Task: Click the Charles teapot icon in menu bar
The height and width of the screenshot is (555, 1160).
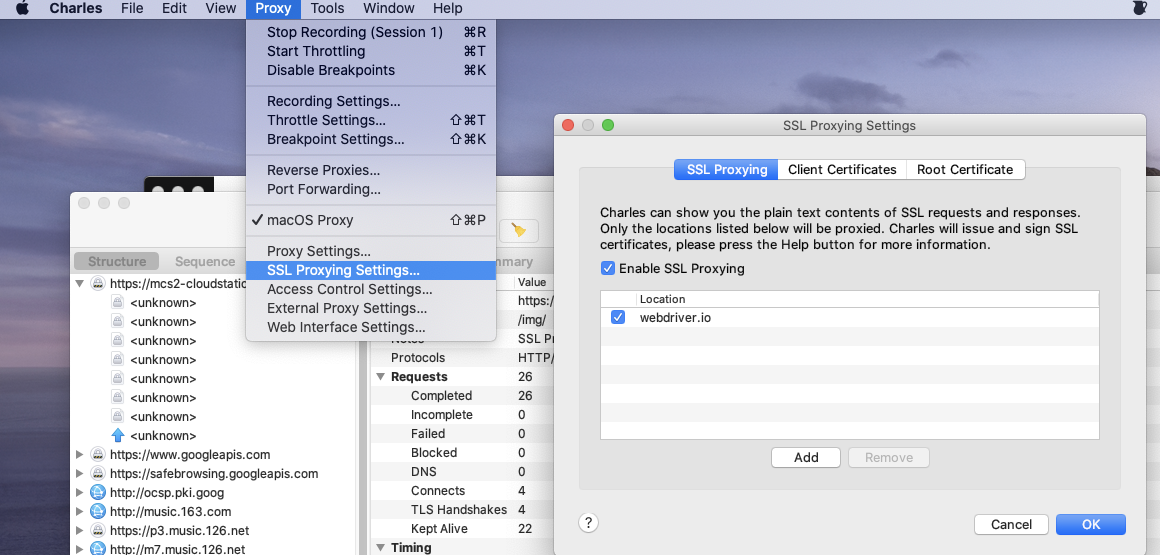Action: [1140, 9]
